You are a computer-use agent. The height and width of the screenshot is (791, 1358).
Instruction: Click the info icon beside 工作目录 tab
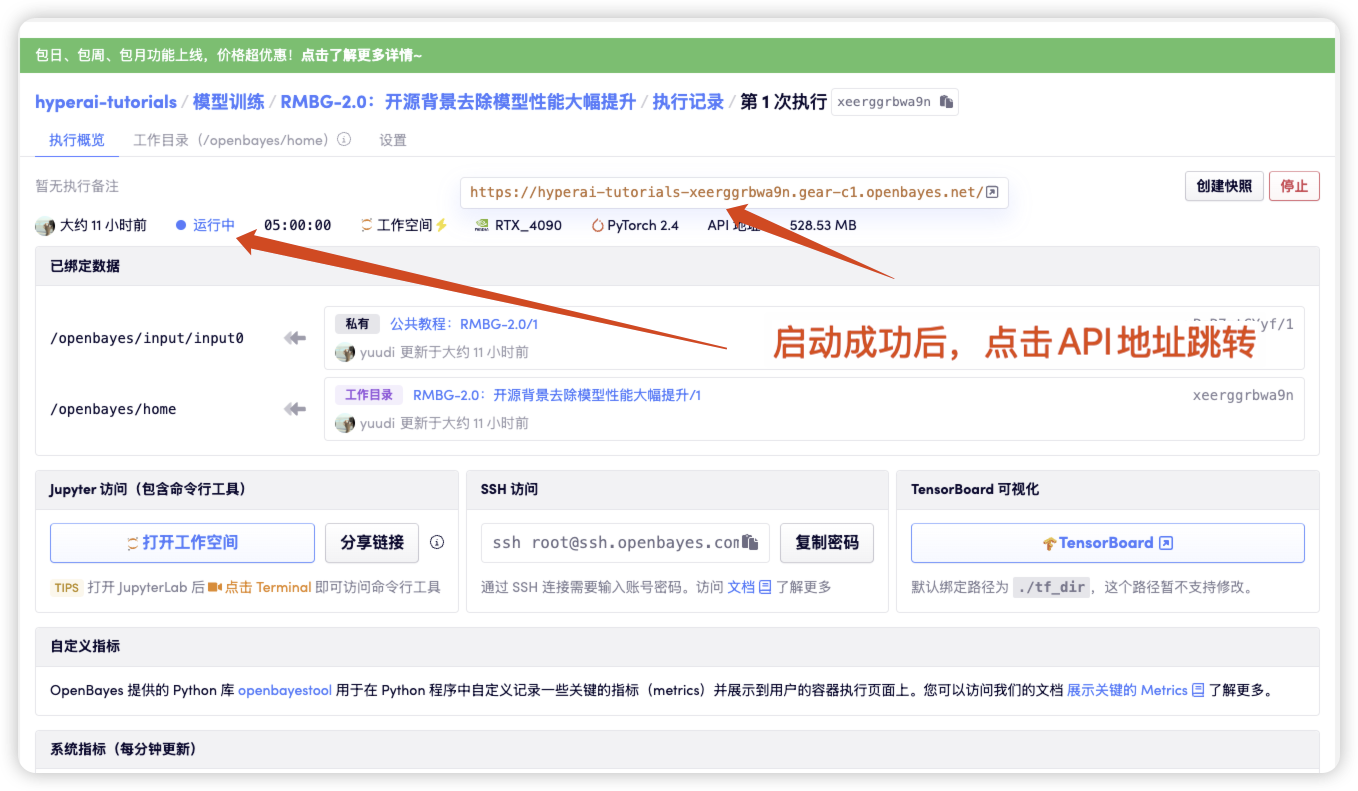coord(344,140)
